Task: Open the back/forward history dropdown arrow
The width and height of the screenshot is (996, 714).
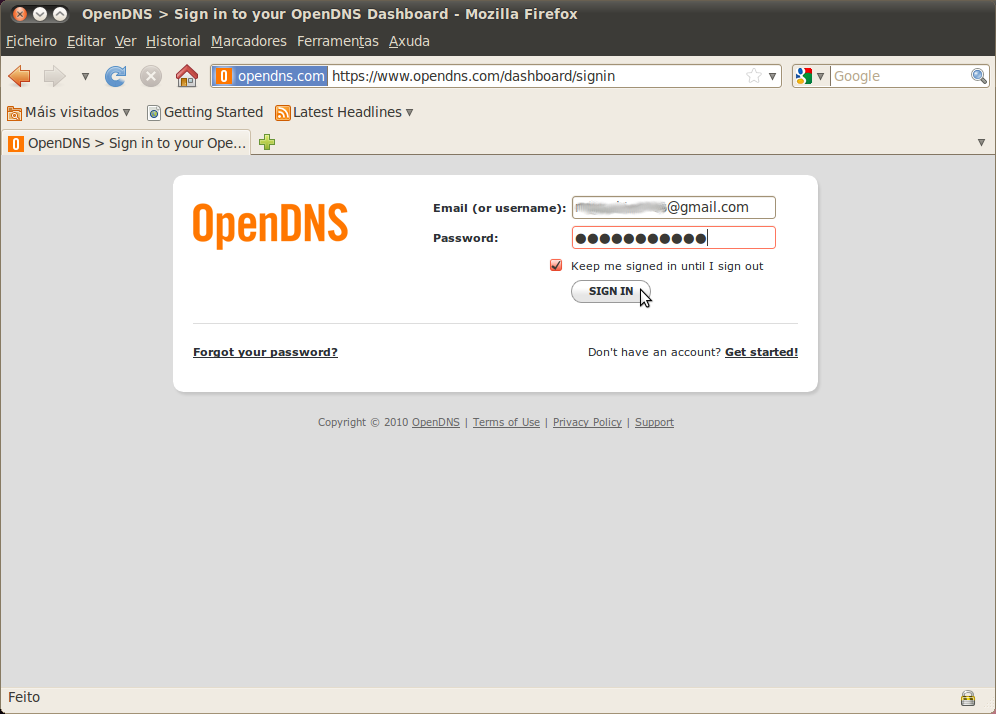Action: (85, 76)
